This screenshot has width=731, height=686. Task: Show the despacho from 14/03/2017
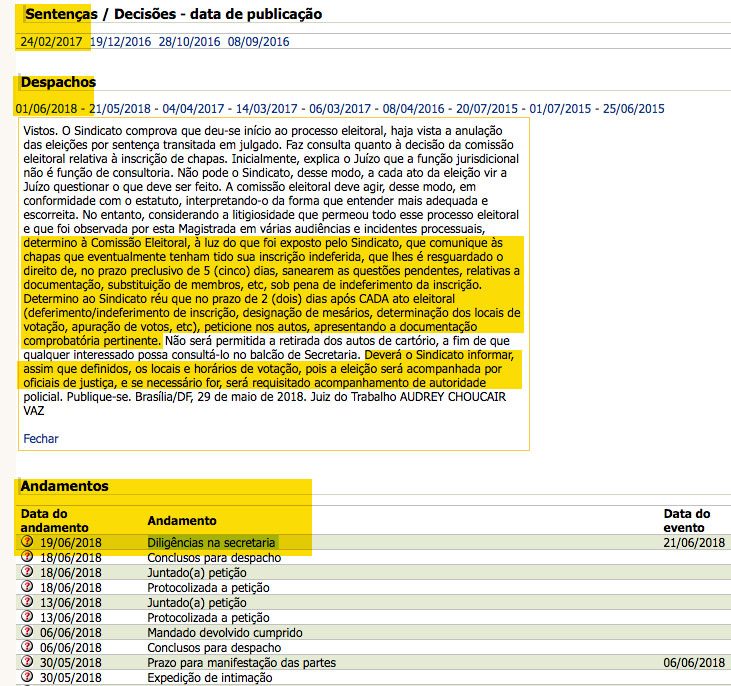tap(267, 109)
